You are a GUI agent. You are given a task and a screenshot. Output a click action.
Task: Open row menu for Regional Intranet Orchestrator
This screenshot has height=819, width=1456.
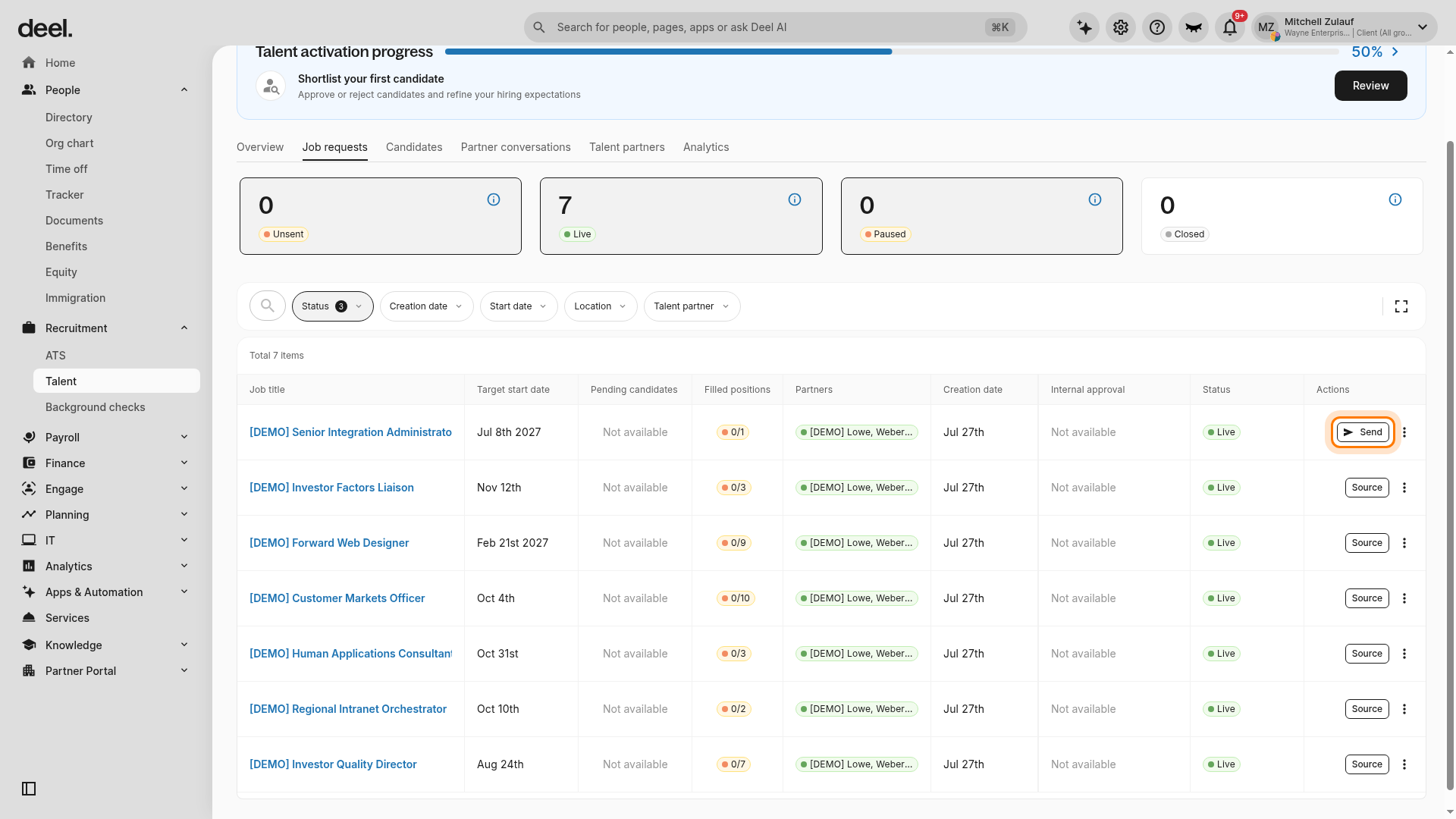pos(1404,709)
